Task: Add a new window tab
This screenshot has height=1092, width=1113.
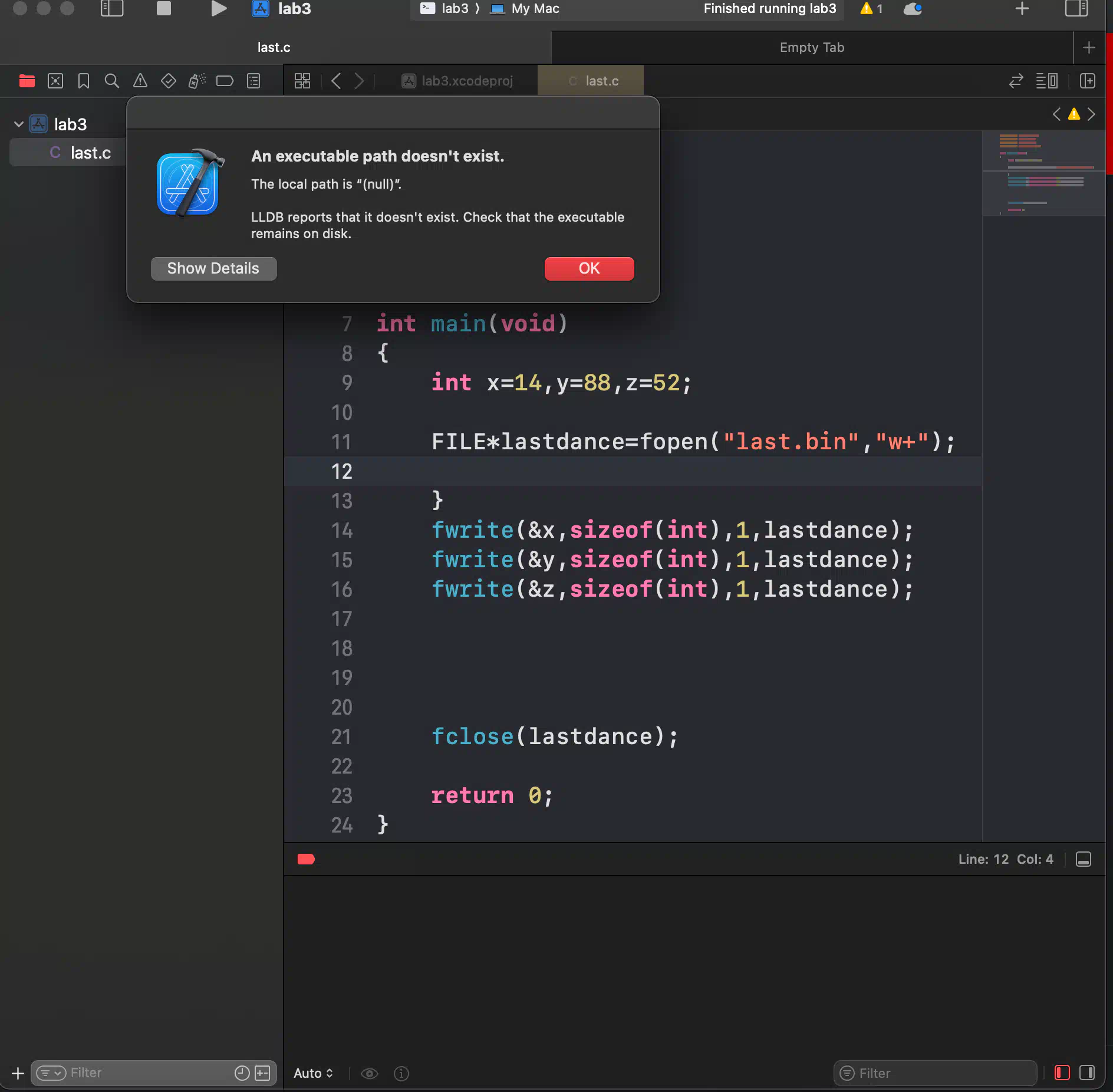Action: [x=1089, y=48]
